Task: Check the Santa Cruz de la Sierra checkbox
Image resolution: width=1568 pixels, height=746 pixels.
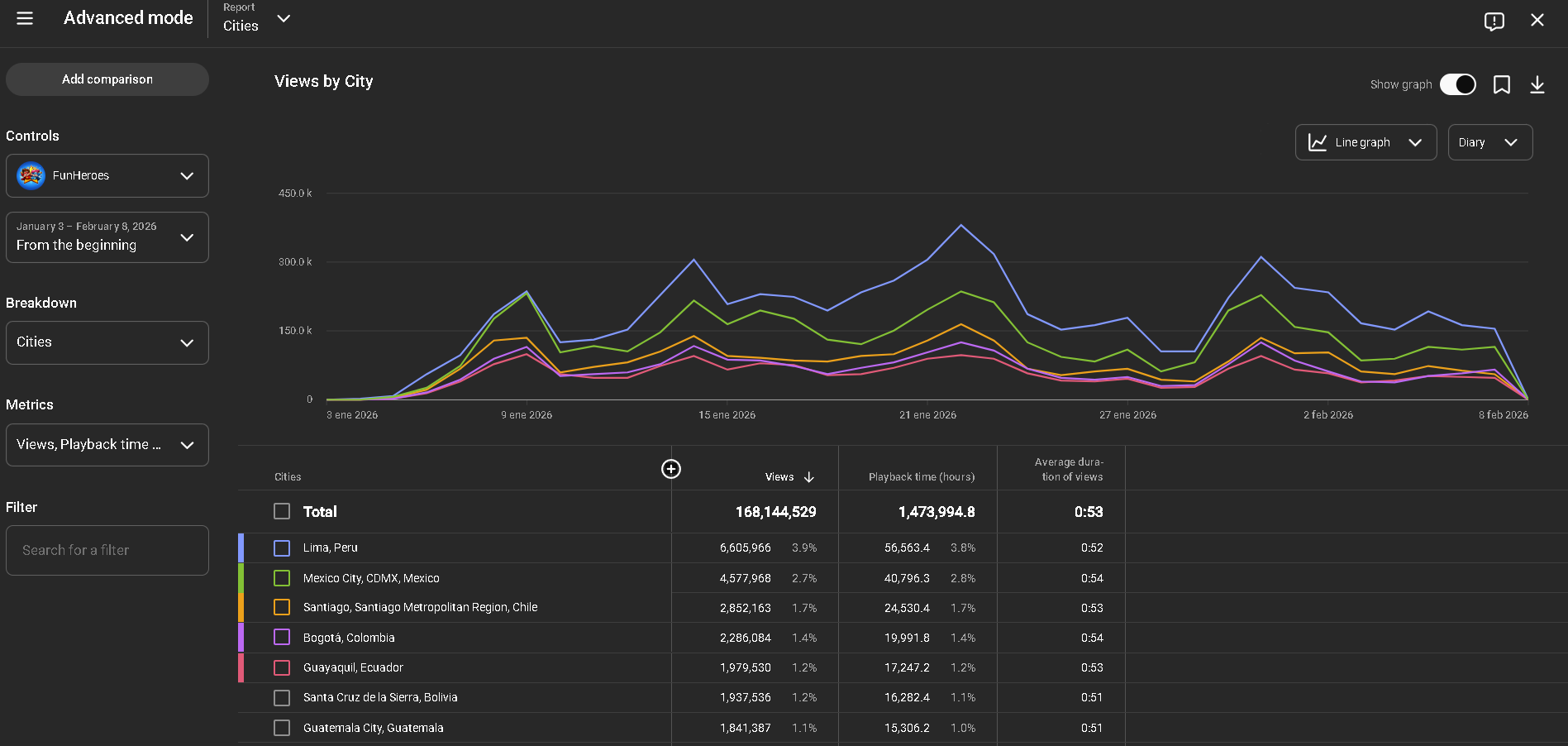Action: [282, 698]
